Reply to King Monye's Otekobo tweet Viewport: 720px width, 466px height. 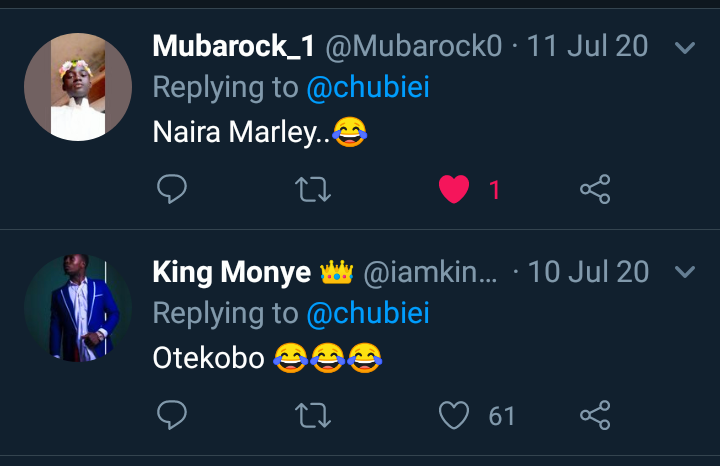pyautogui.click(x=172, y=415)
